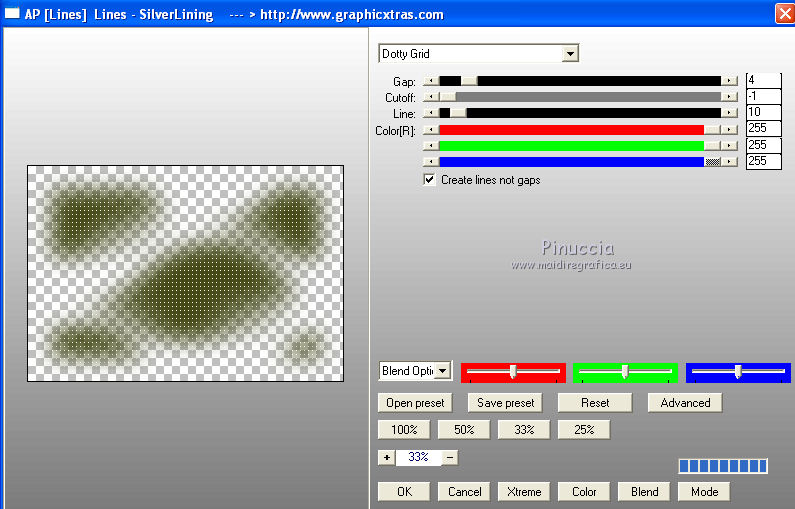Zoom in with the plus button

[x=386, y=457]
